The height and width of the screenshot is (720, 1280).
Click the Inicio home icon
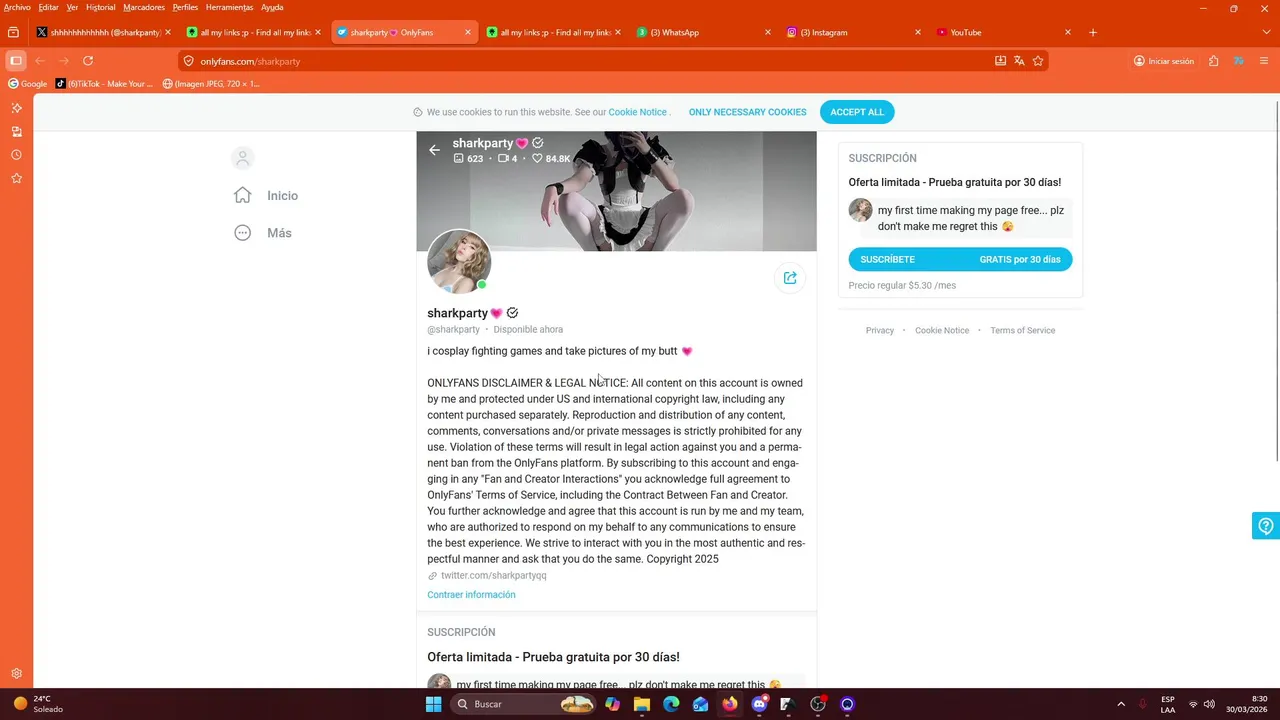point(243,195)
